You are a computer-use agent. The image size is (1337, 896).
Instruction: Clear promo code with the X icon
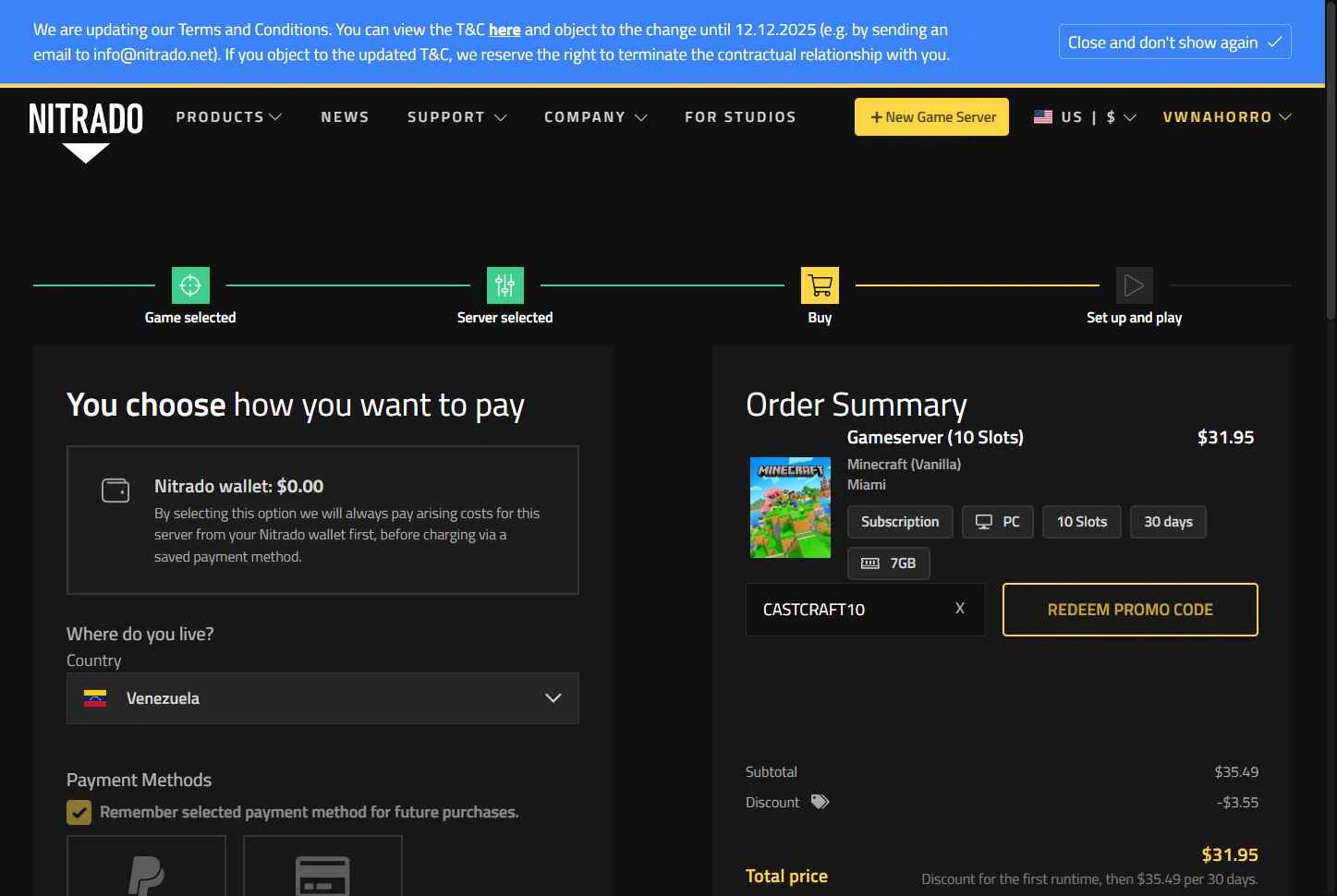(x=960, y=608)
